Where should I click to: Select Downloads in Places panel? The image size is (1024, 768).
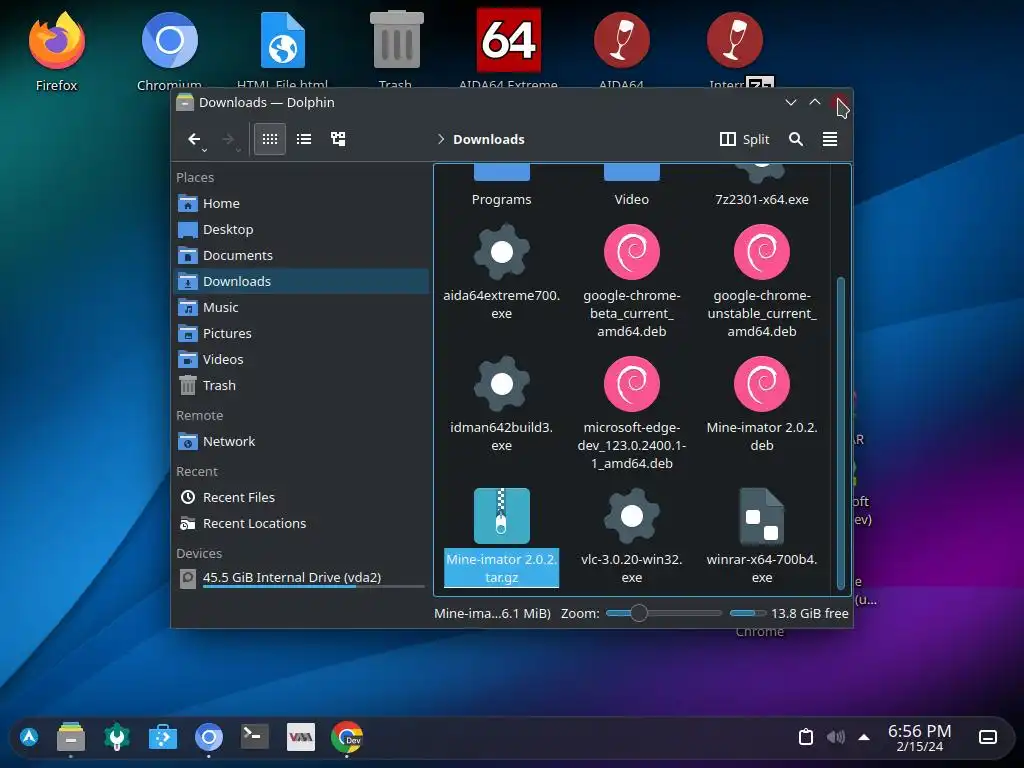[x=302, y=281]
